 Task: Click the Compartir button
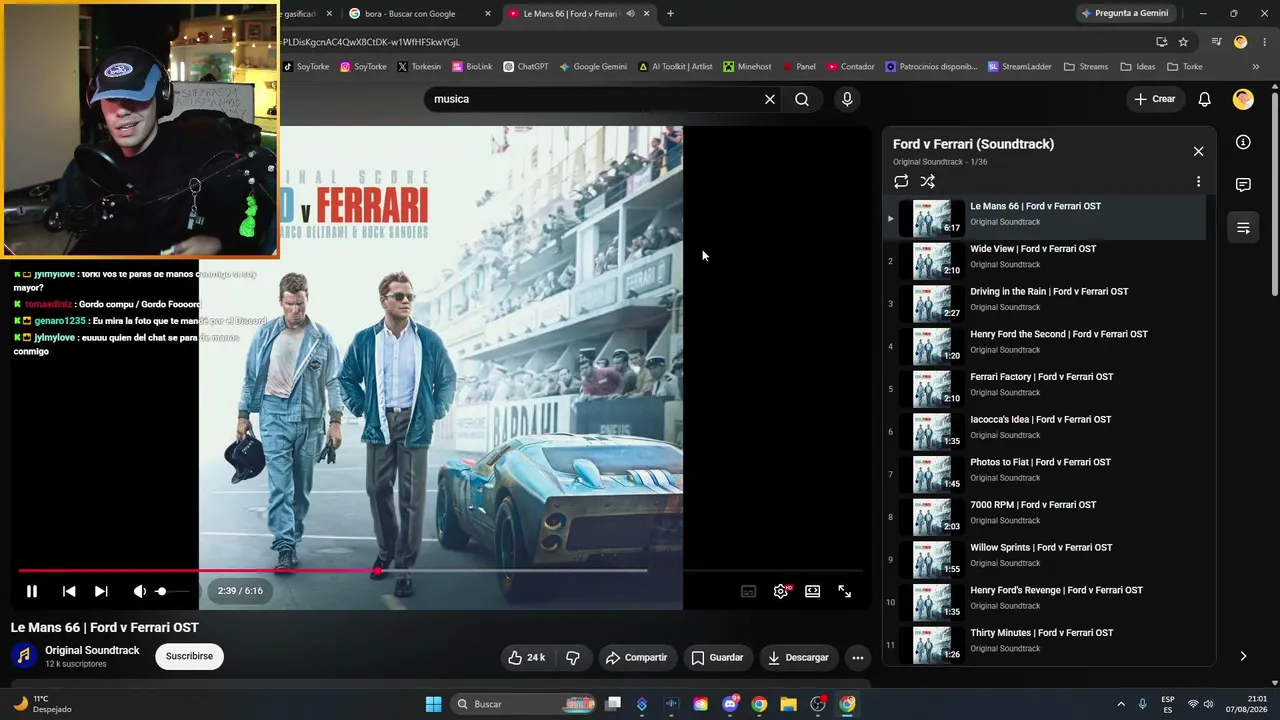[x=636, y=657]
